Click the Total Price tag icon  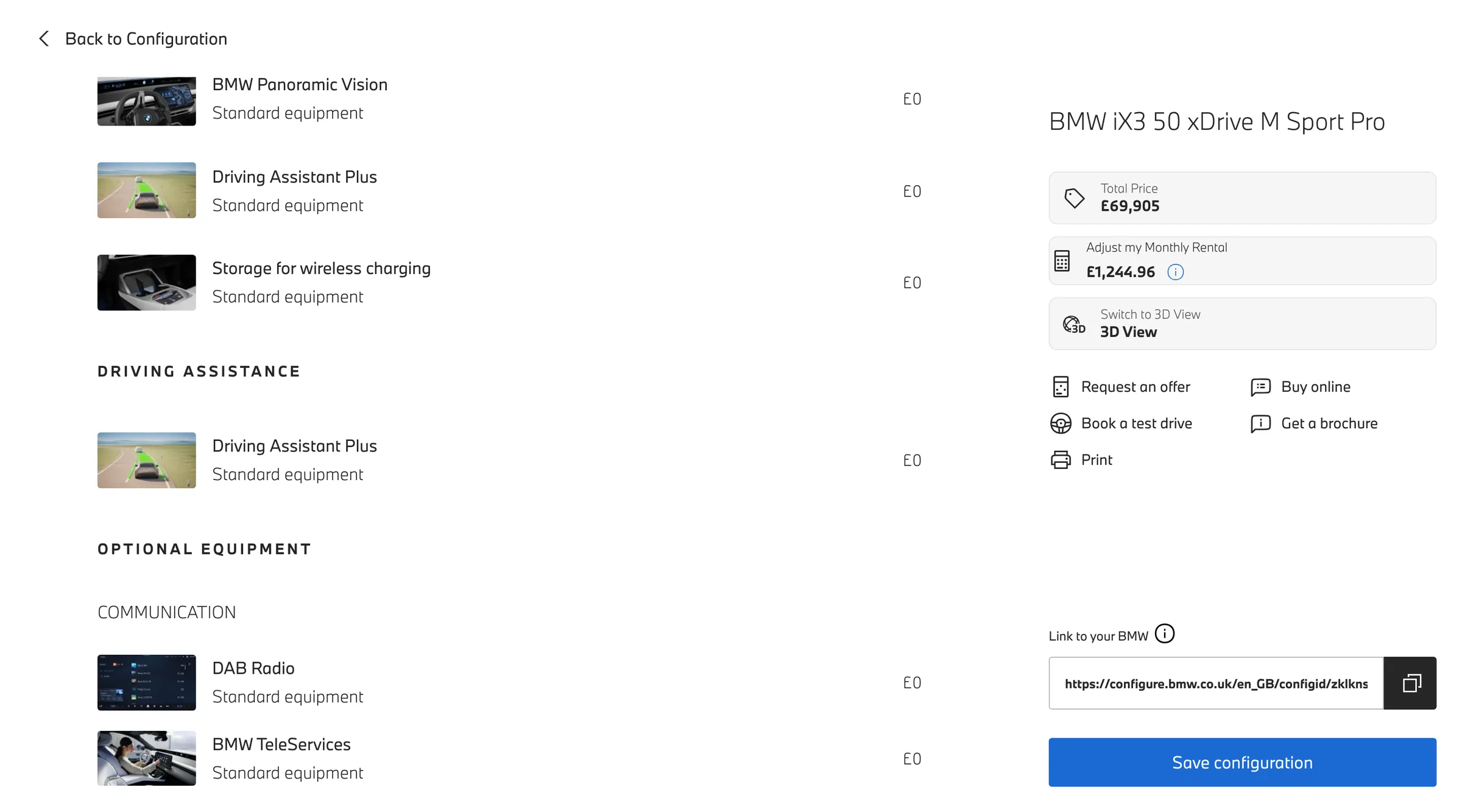tap(1074, 197)
